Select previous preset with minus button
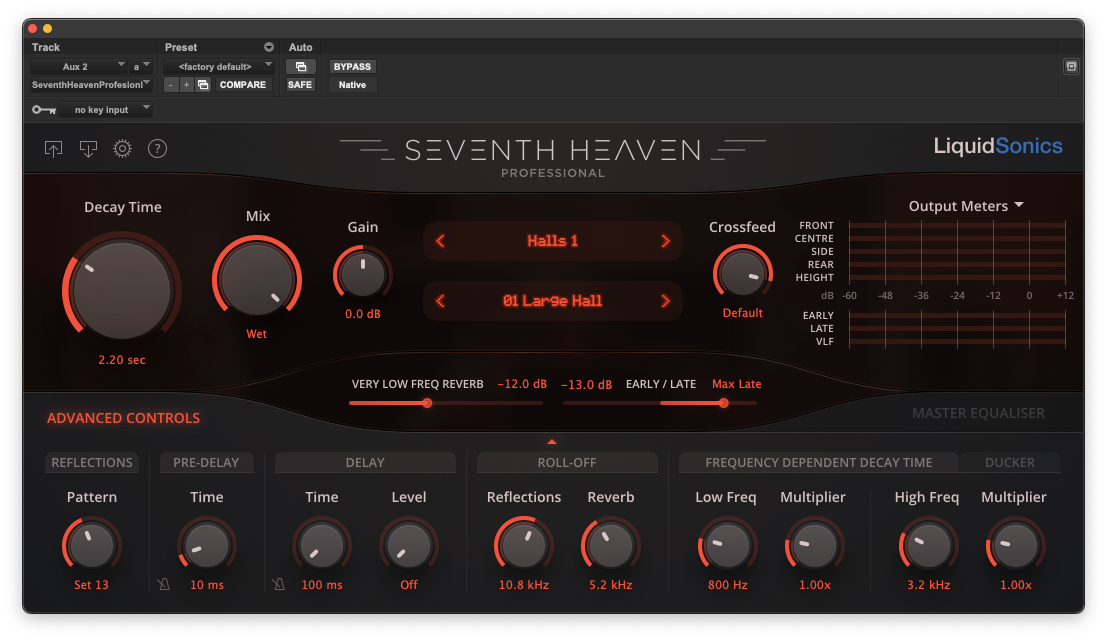The height and width of the screenshot is (640, 1107). point(171,85)
